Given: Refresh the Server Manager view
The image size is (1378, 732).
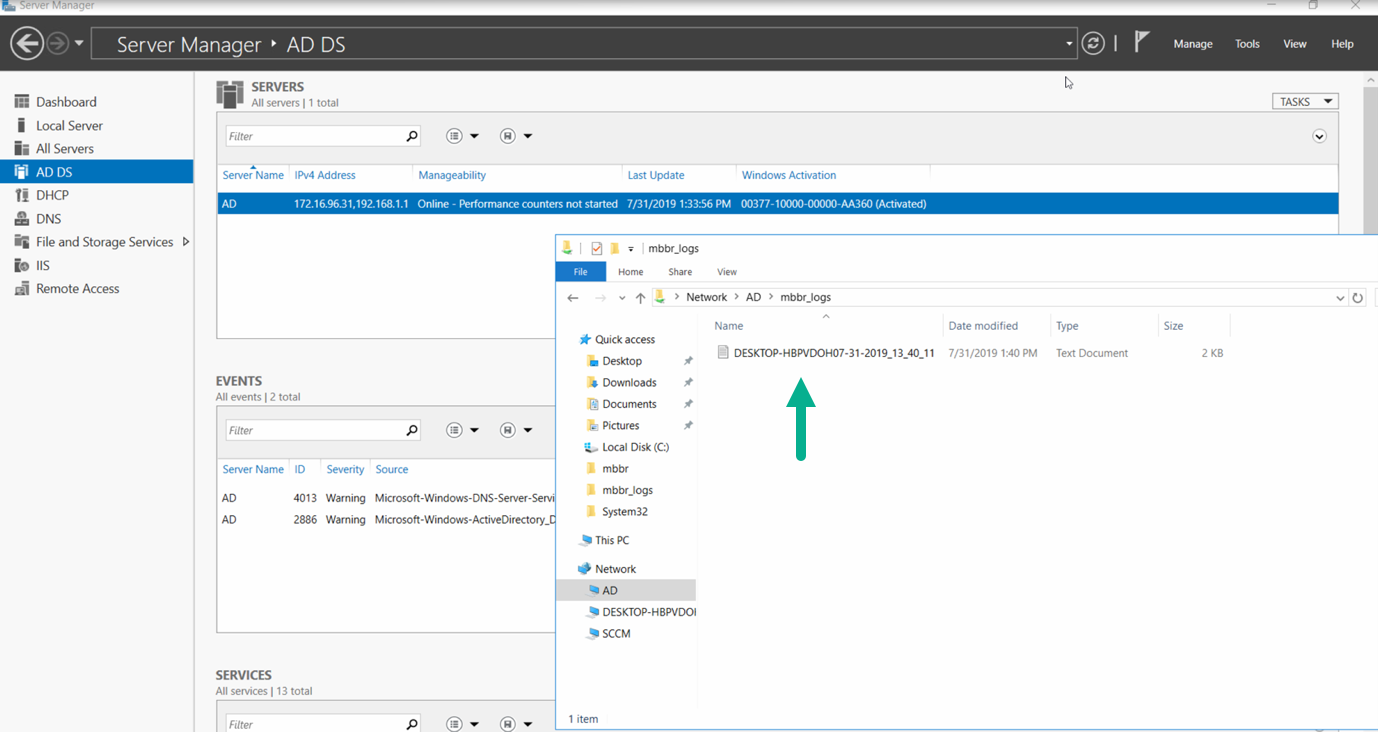Looking at the screenshot, I should point(1093,43).
